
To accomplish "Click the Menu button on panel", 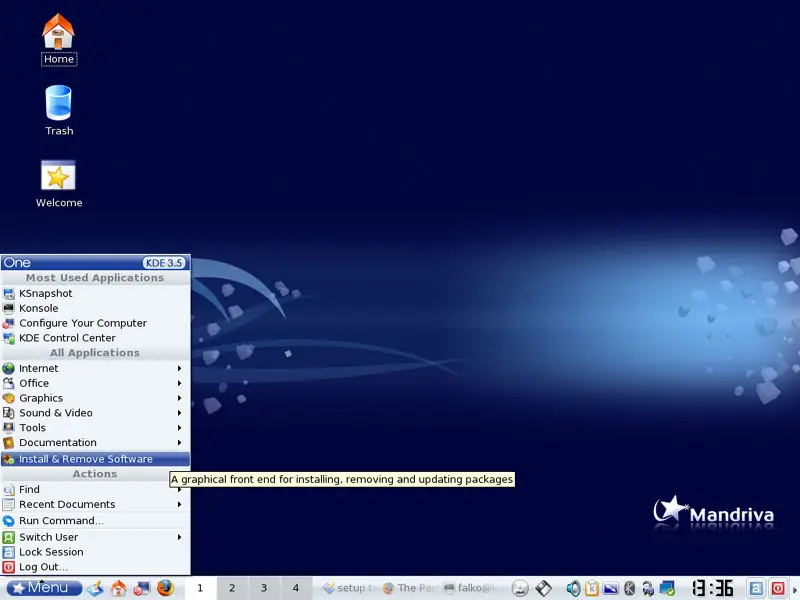I will [x=44, y=588].
